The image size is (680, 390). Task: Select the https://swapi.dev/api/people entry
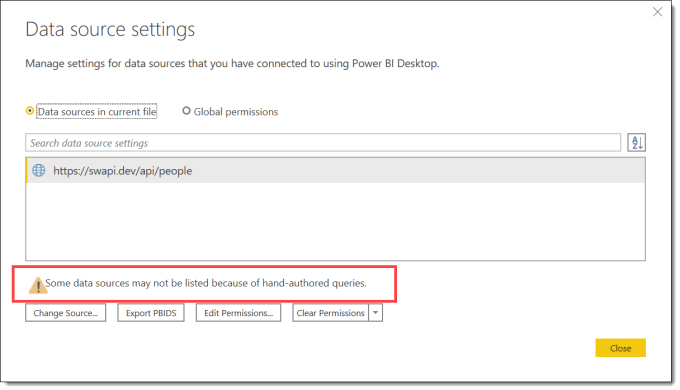click(335, 170)
